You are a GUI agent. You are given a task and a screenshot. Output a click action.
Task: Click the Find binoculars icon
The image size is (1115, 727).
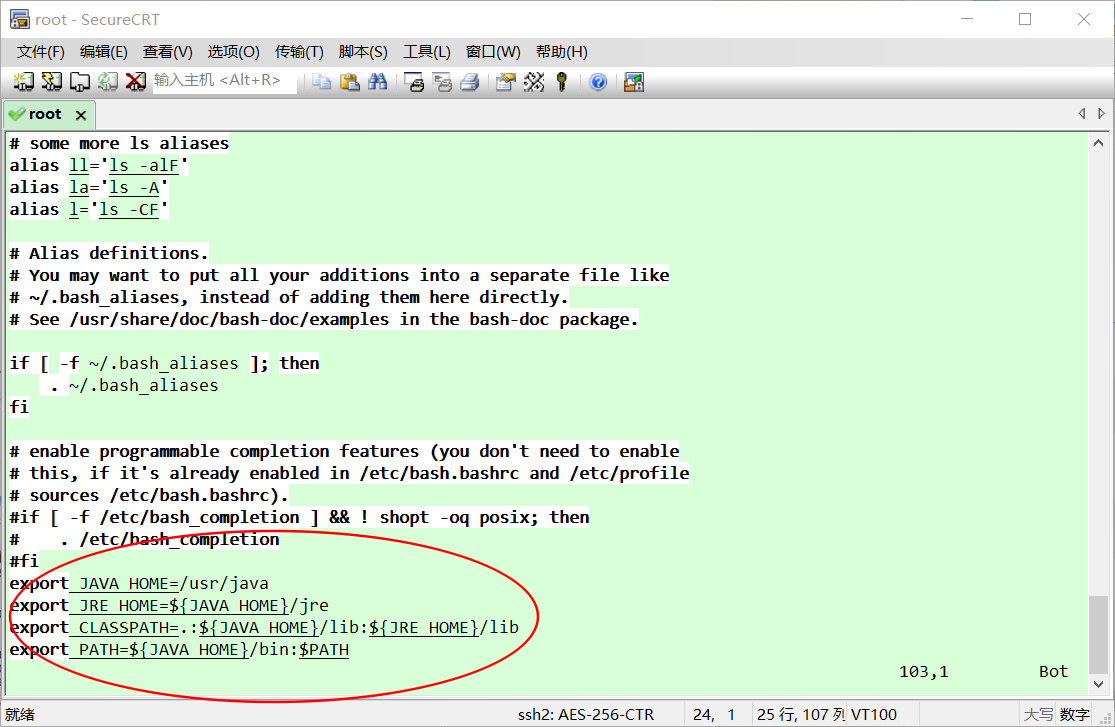pos(378,82)
